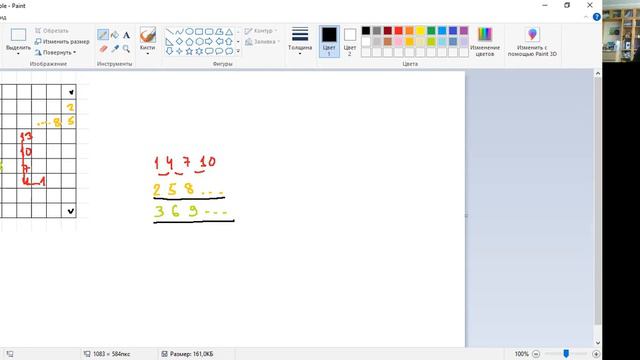This screenshot has height=360, width=640.
Task: Click the Обрезать crop button
Action: click(x=51, y=31)
